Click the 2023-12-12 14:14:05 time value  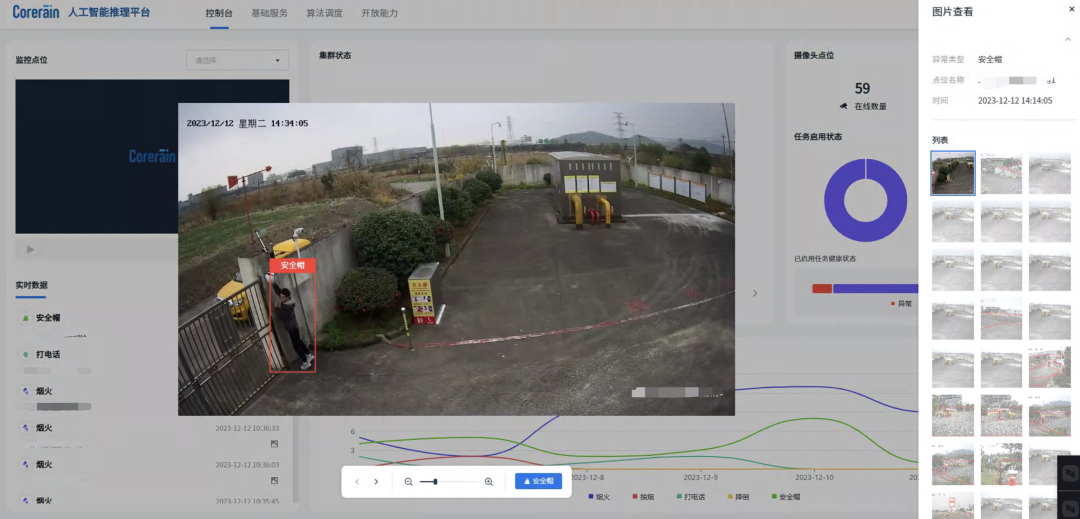coord(1015,100)
